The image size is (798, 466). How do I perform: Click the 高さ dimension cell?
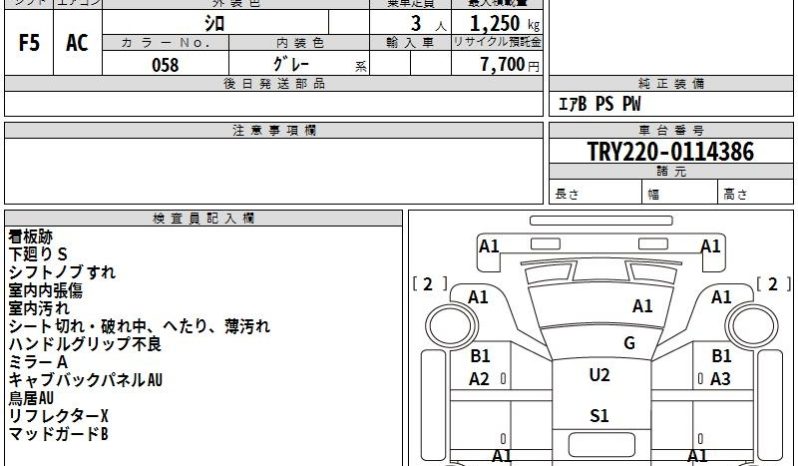coord(755,192)
